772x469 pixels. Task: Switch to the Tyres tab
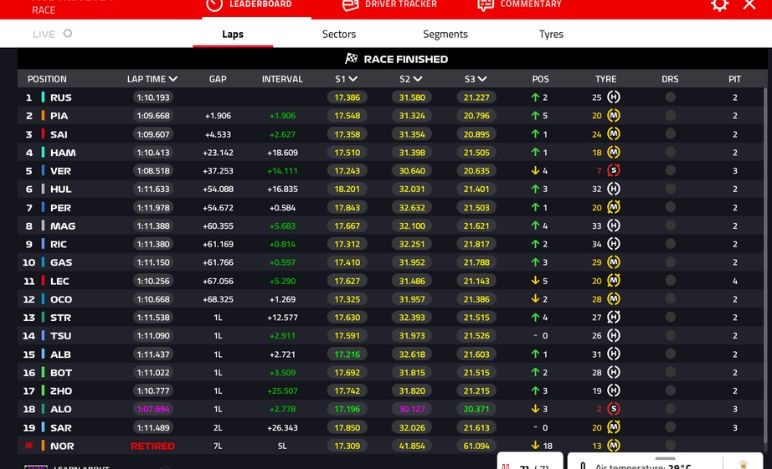[551, 34]
